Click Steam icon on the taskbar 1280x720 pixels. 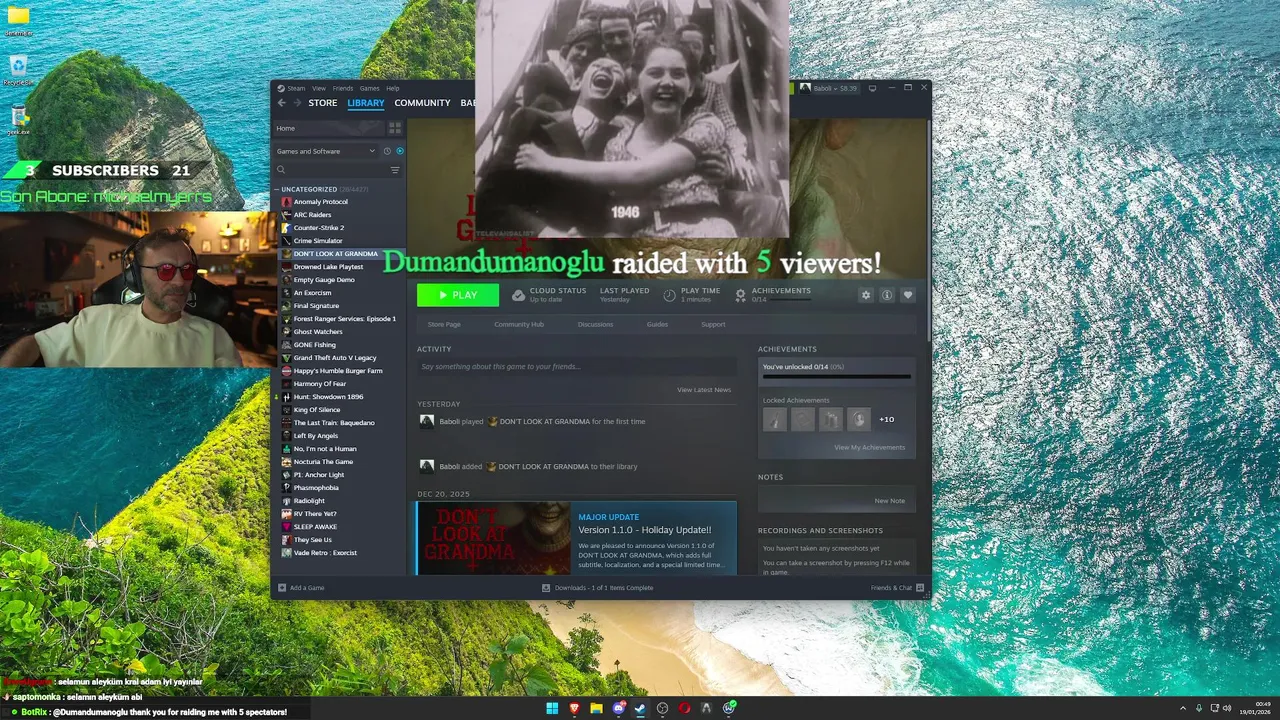click(x=640, y=708)
